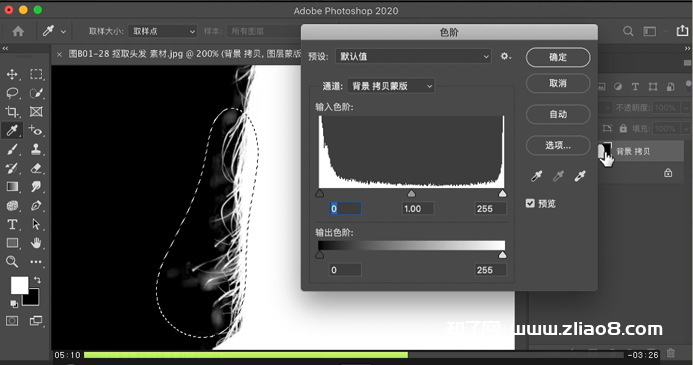Click the 取消 Cancel button
Viewport: 693px width, 365px height.
click(558, 83)
